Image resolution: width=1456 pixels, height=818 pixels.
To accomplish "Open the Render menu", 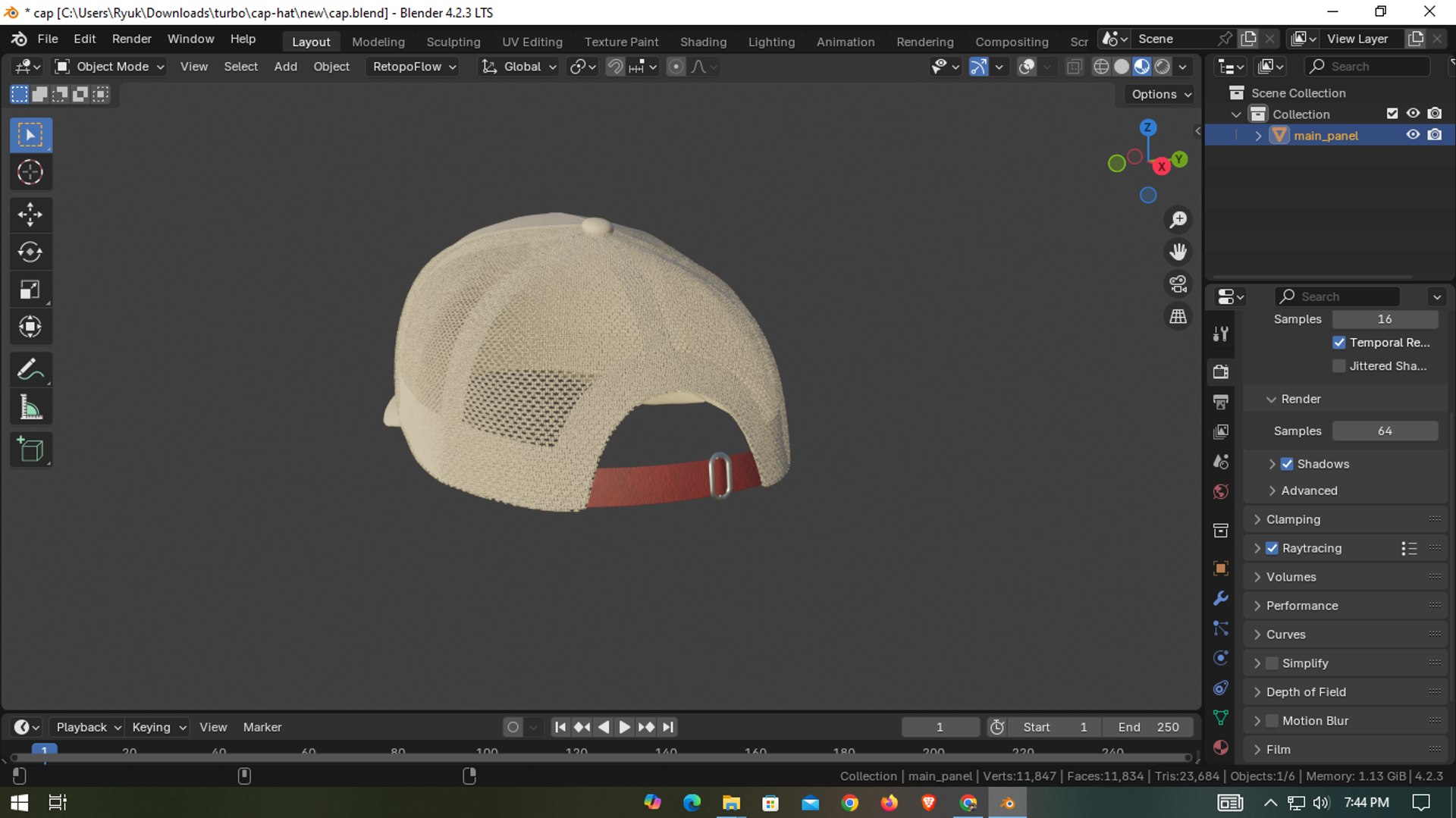I will 132,39.
